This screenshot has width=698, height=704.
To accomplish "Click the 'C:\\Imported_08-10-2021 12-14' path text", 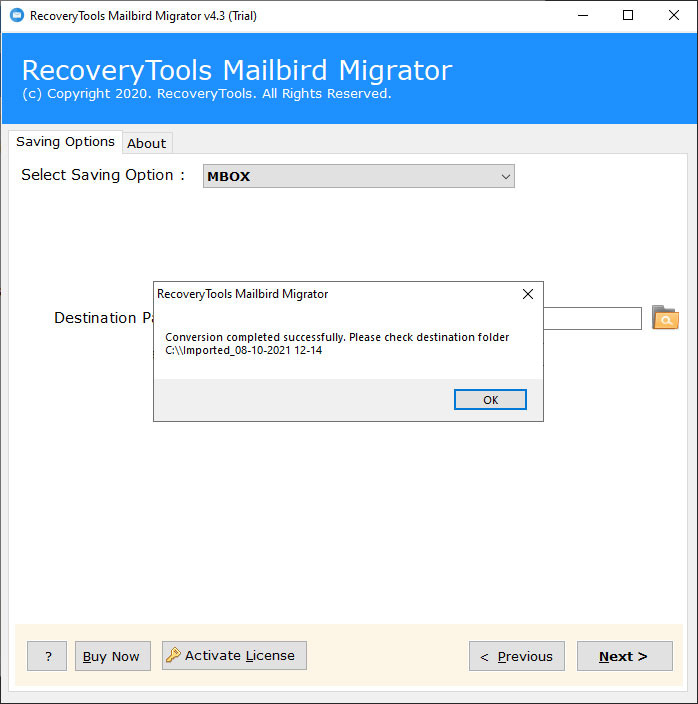I will (244, 350).
